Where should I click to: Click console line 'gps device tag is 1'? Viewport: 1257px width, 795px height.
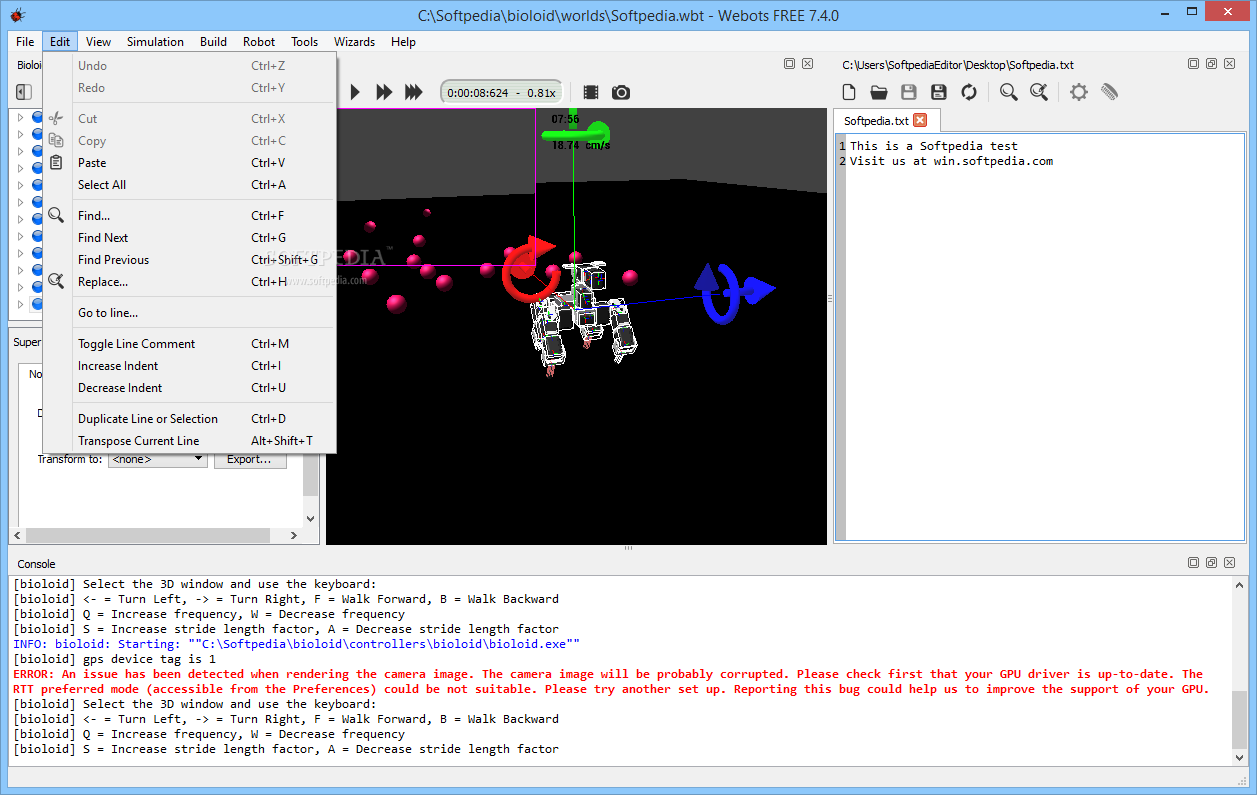coord(114,659)
